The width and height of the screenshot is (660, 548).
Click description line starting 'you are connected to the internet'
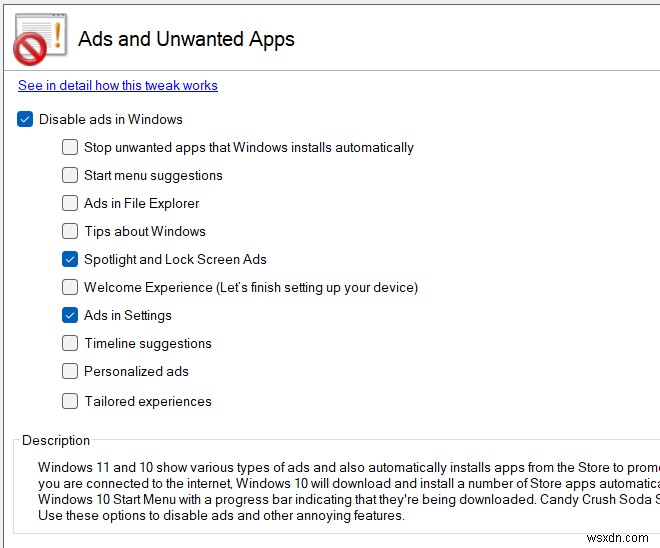(349, 483)
